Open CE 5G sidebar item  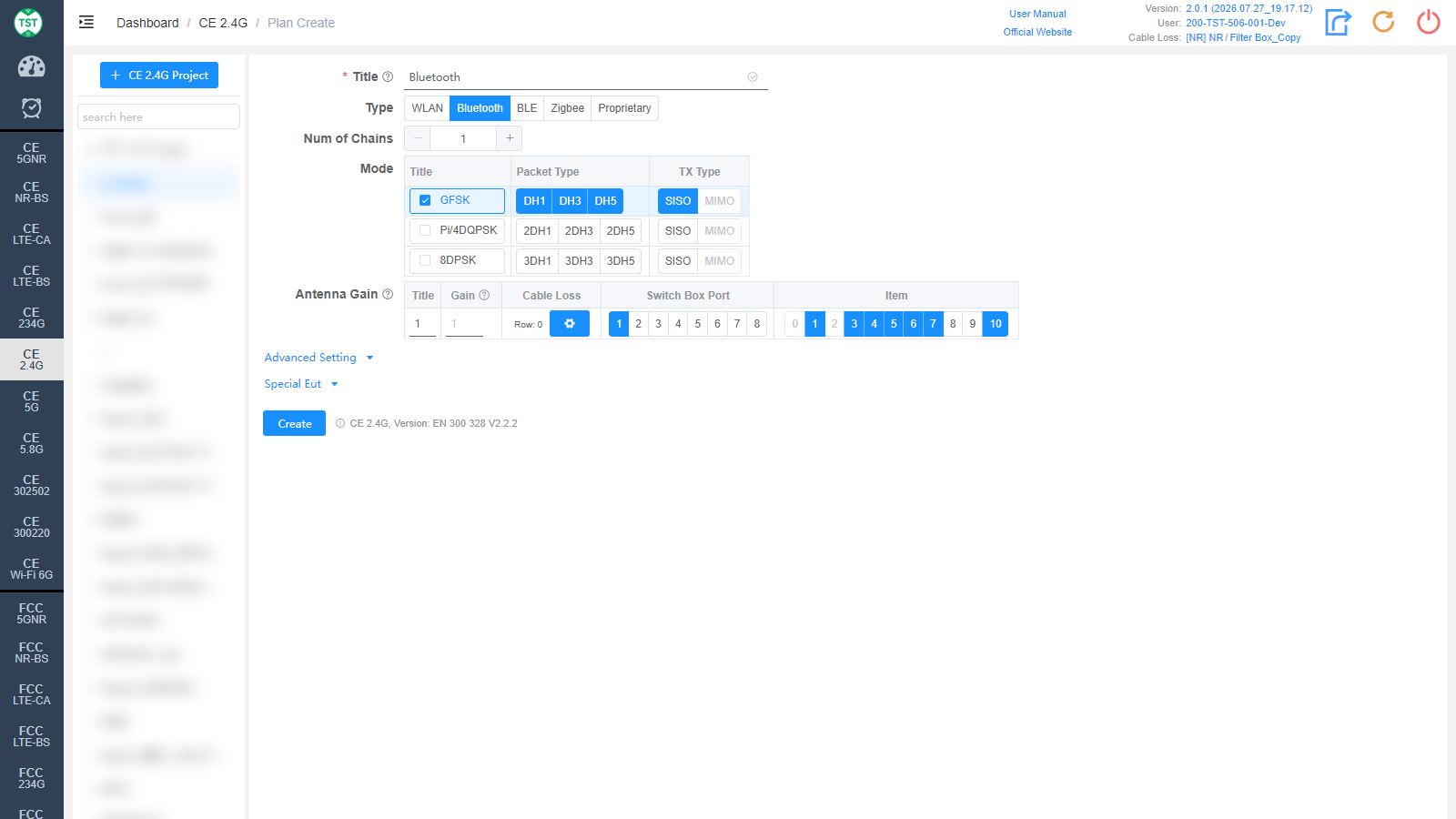(x=32, y=401)
